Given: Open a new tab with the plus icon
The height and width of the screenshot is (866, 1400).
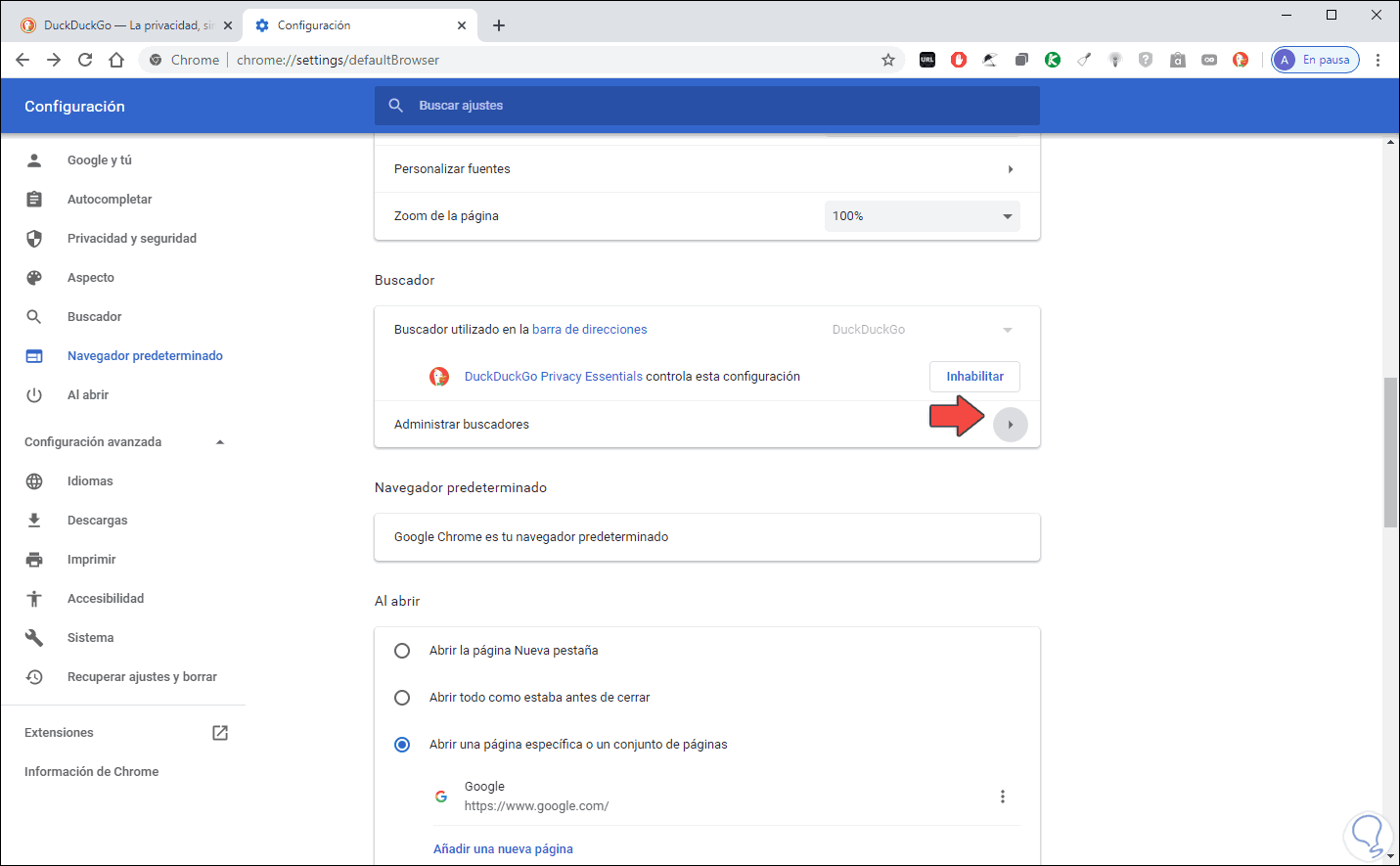Looking at the screenshot, I should coord(499,25).
